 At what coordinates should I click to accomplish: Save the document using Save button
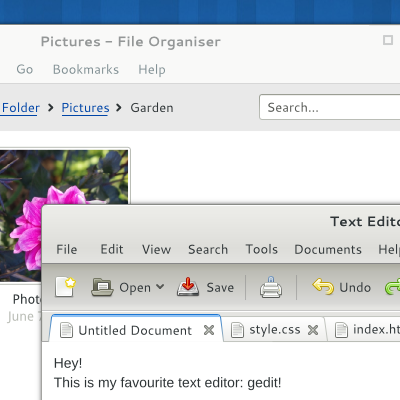(205, 287)
